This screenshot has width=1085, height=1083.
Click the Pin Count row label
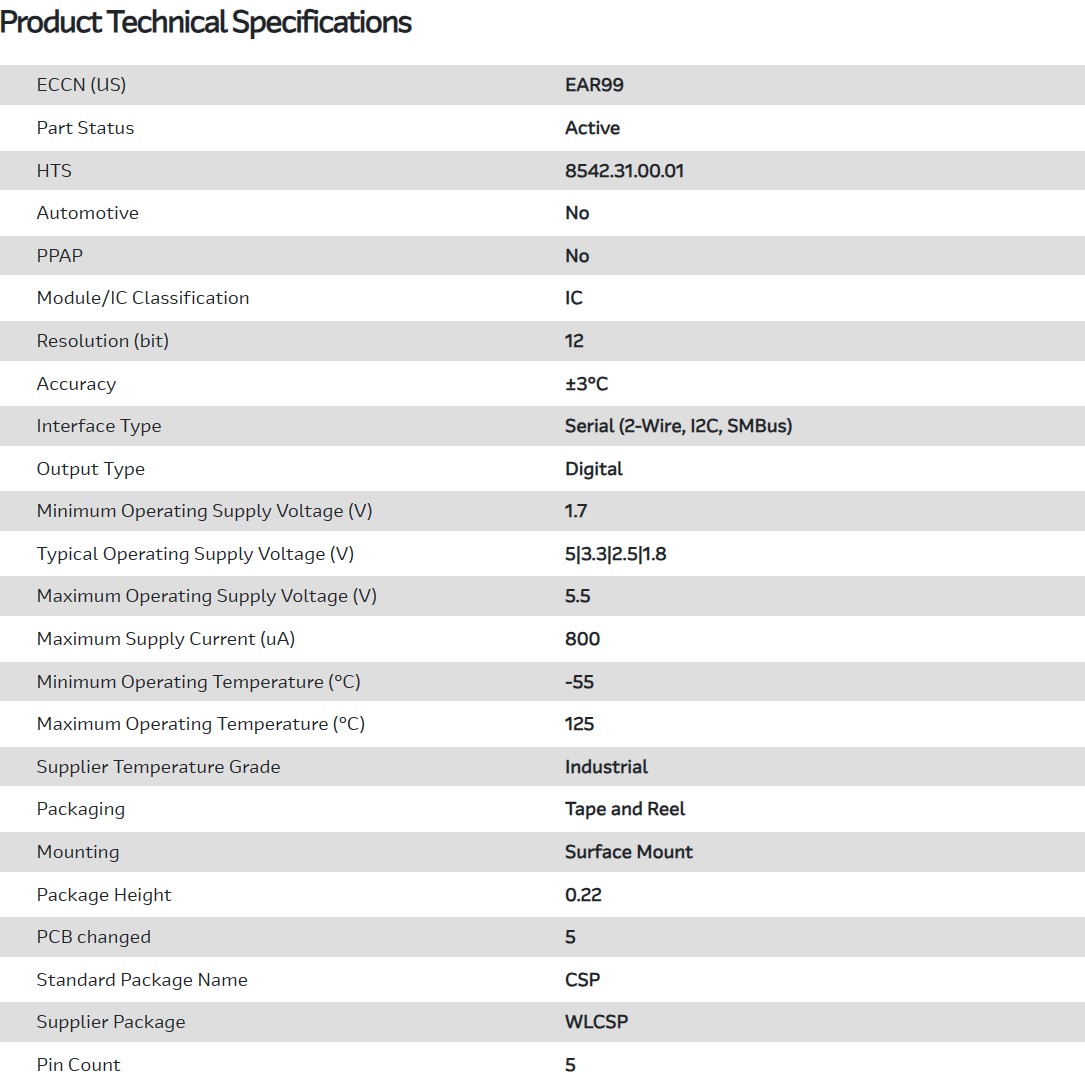78,1065
